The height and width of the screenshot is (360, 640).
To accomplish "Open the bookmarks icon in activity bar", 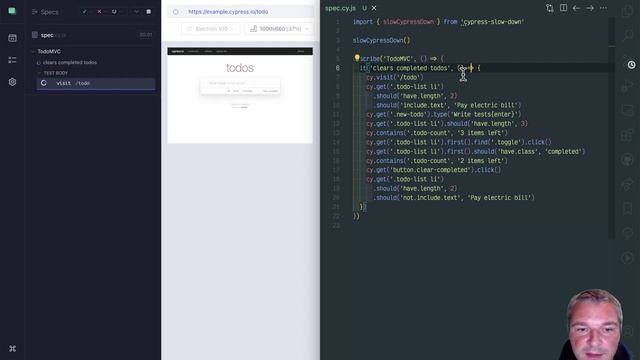I will (x=627, y=209).
